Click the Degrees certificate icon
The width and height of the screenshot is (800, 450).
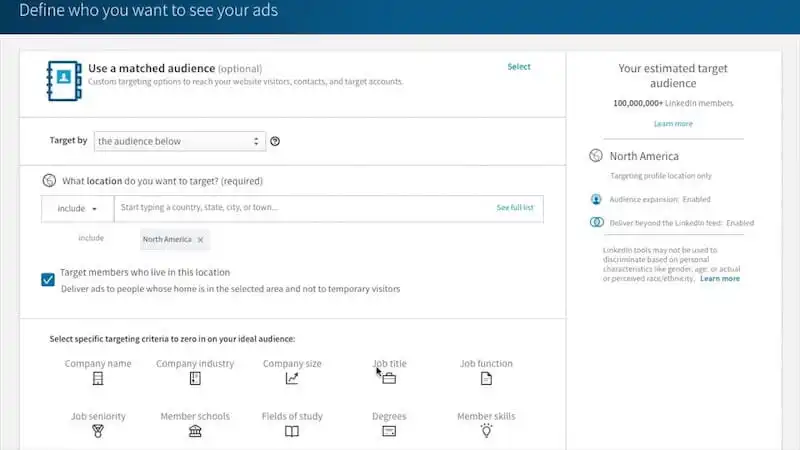click(x=389, y=432)
